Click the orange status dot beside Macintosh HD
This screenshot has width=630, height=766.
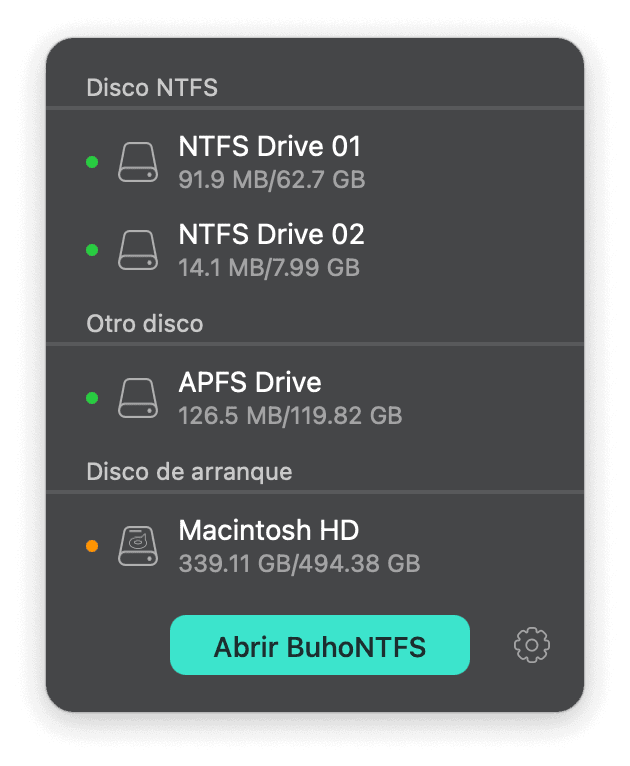point(92,546)
